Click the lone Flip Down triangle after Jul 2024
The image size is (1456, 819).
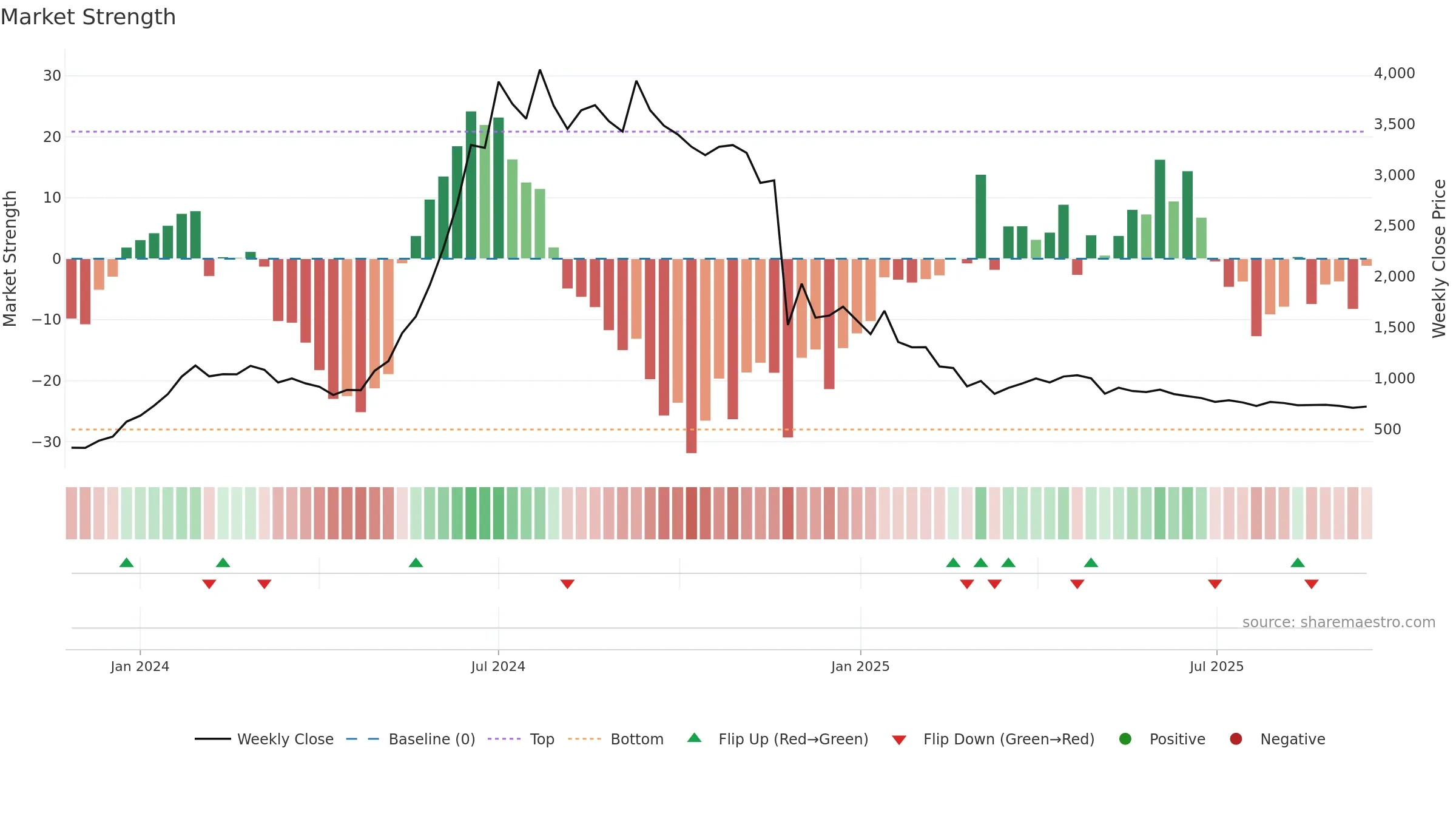click(567, 584)
